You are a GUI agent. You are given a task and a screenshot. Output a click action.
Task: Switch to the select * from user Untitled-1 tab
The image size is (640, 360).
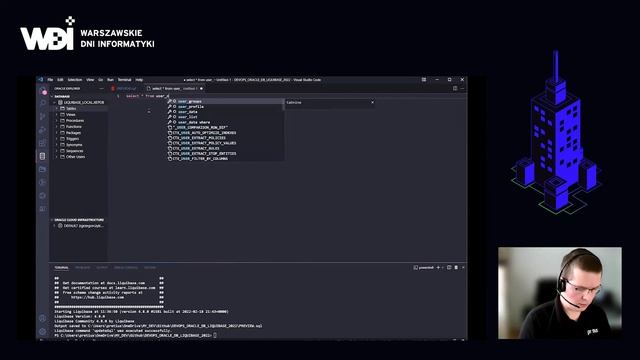(175, 89)
